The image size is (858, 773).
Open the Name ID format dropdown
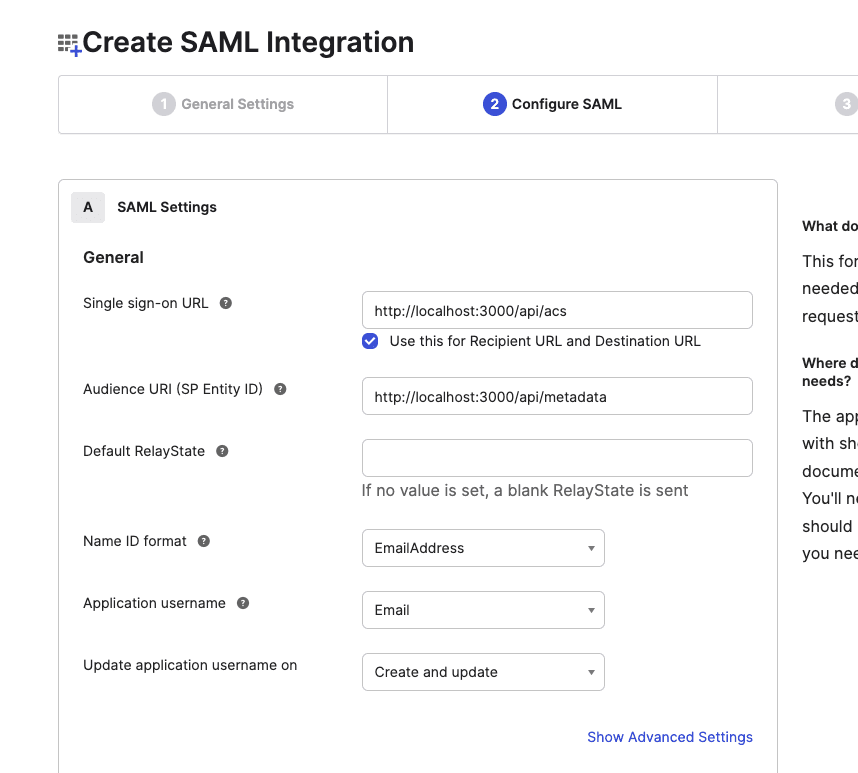coord(483,548)
